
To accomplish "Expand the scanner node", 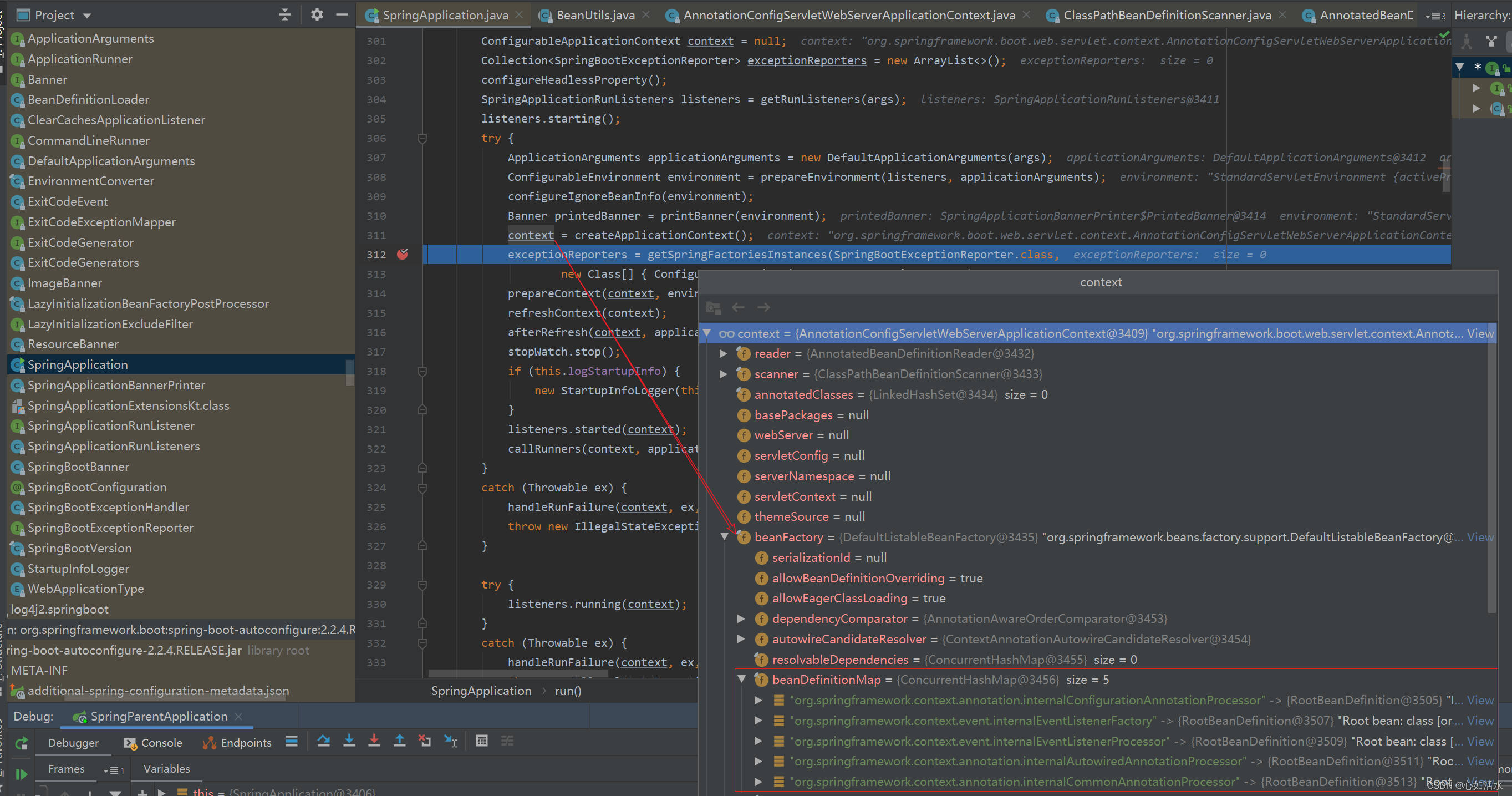I will coord(724,374).
